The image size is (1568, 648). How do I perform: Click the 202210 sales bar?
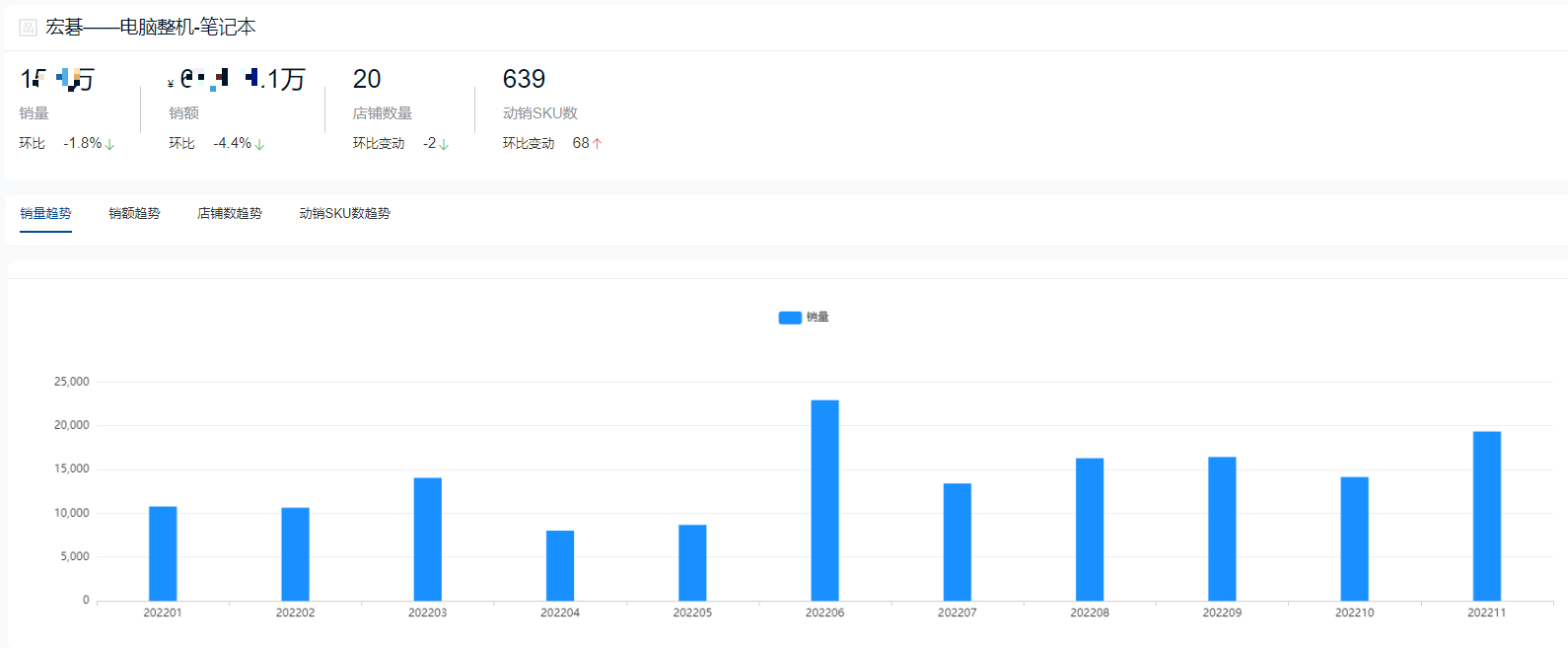point(1355,540)
